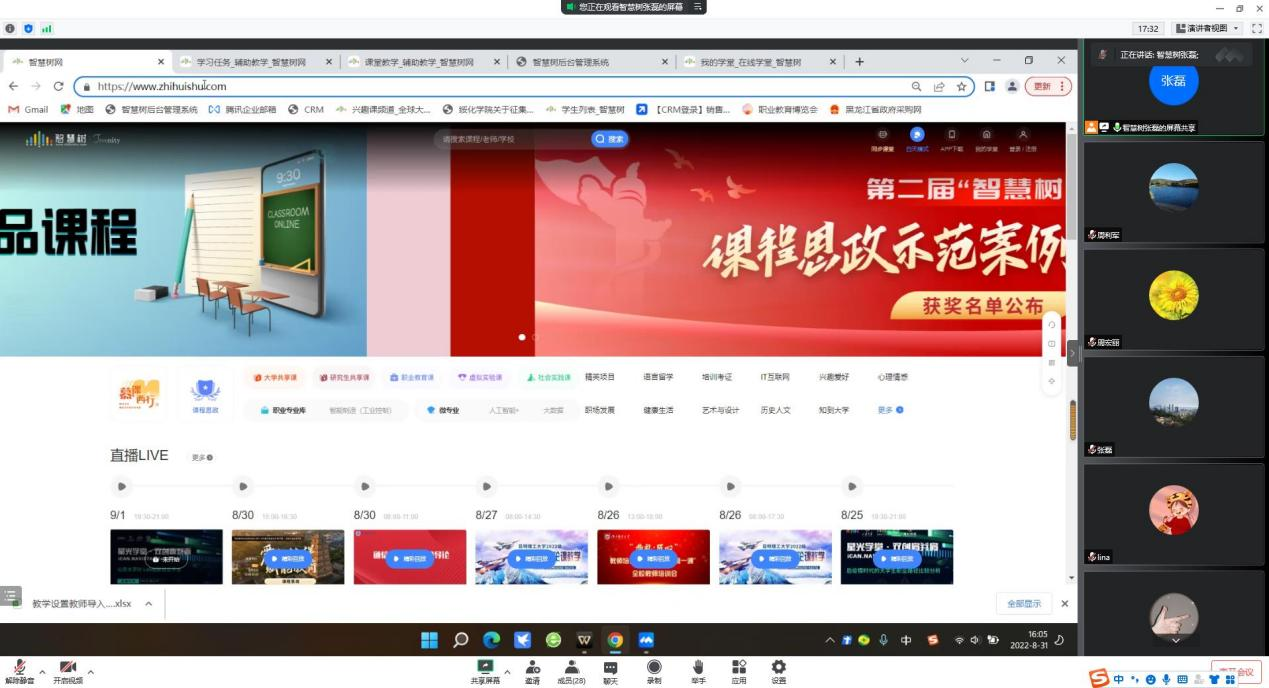Click the course search input field
The width and height of the screenshot is (1269, 688).
(513, 139)
